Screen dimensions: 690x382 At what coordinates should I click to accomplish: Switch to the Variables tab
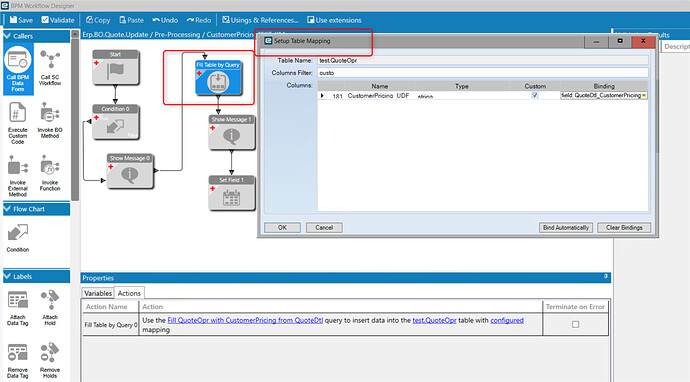(x=98, y=293)
